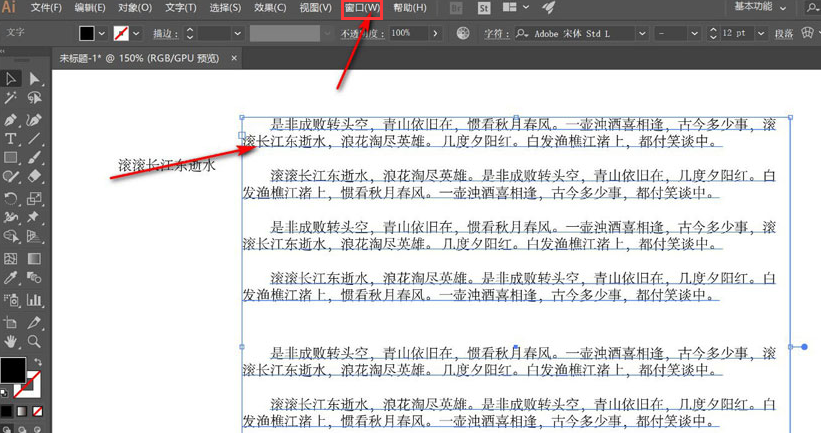Click the opacity 100% input field
821x433 pixels.
click(x=406, y=33)
